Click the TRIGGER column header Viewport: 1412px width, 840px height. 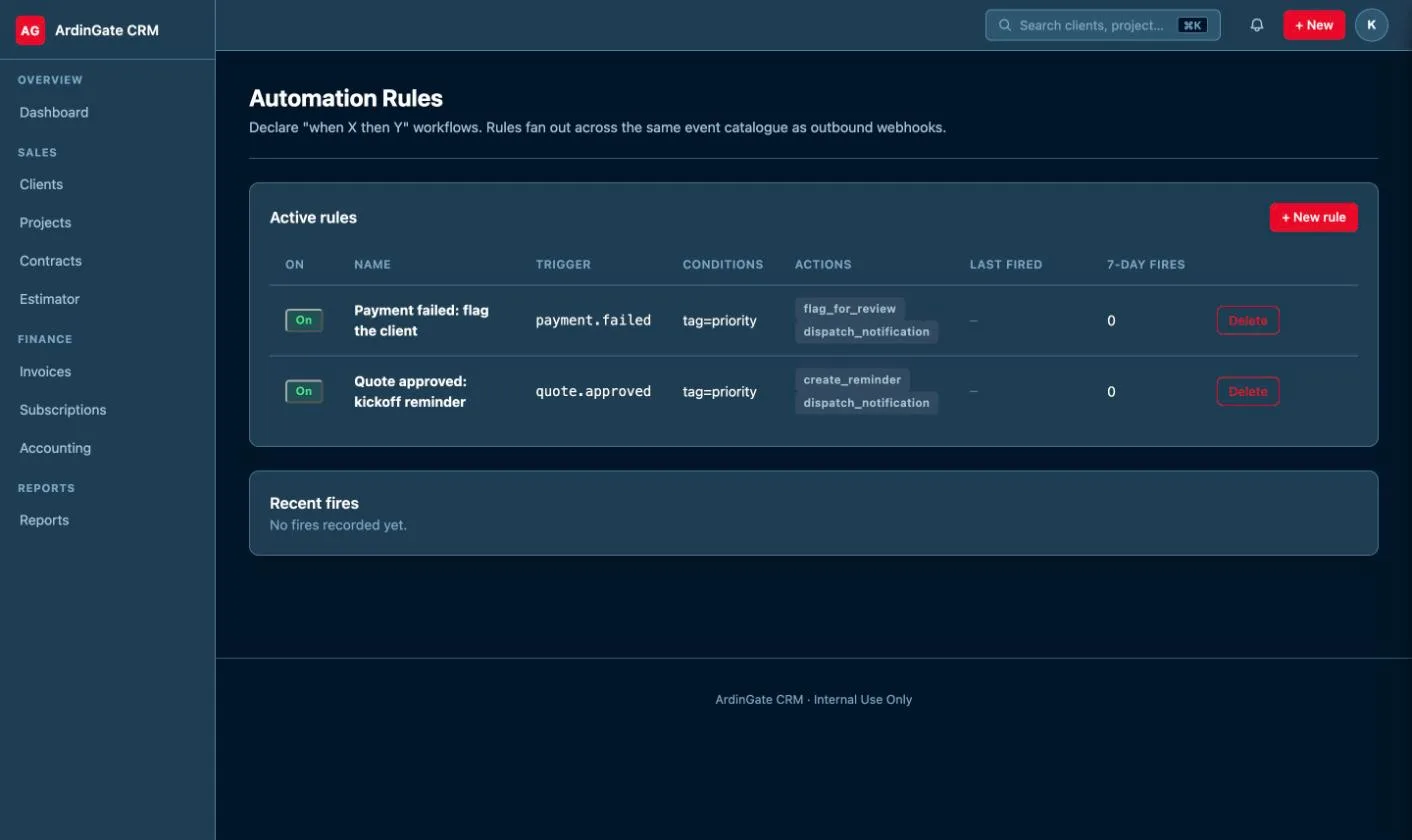pyautogui.click(x=563, y=265)
